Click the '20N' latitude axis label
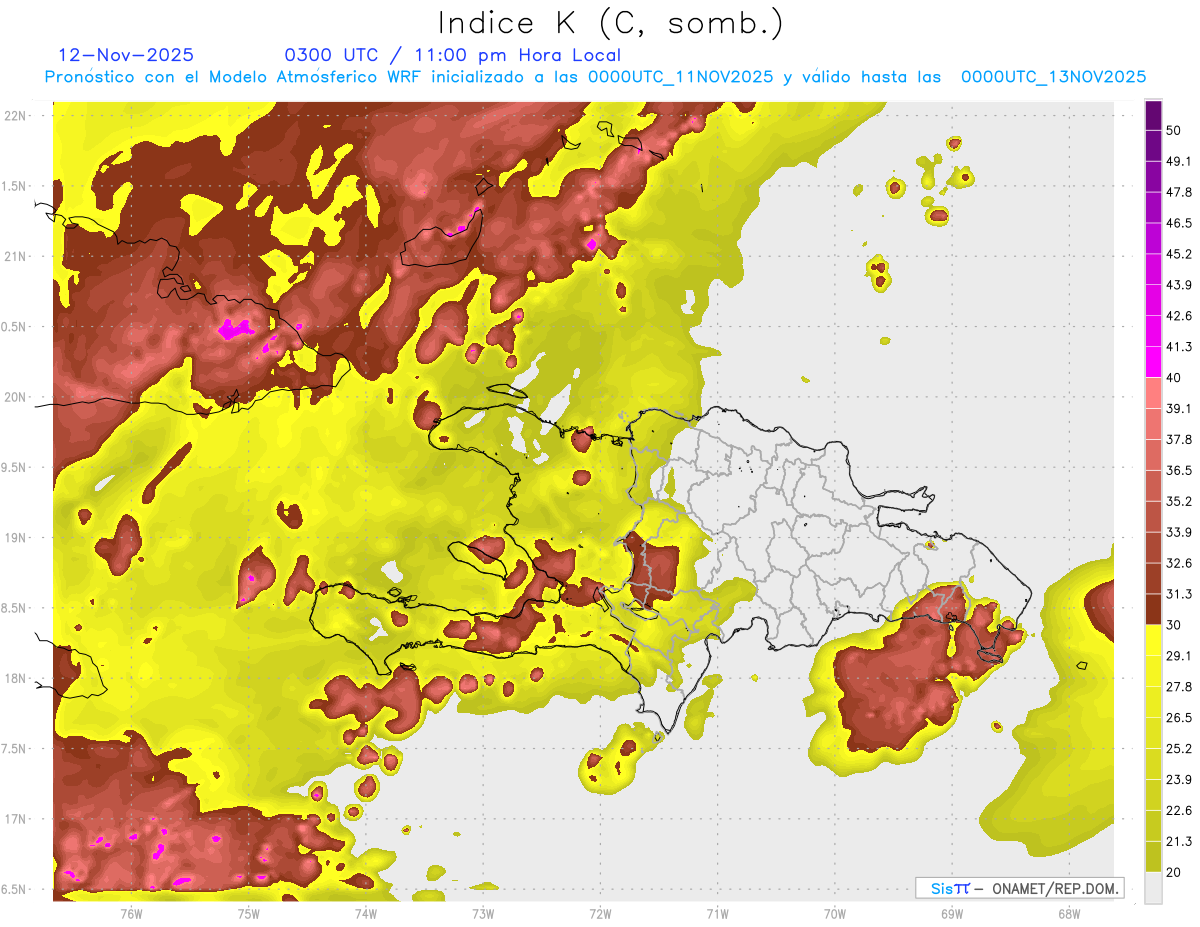1200x927 pixels. [x=16, y=397]
